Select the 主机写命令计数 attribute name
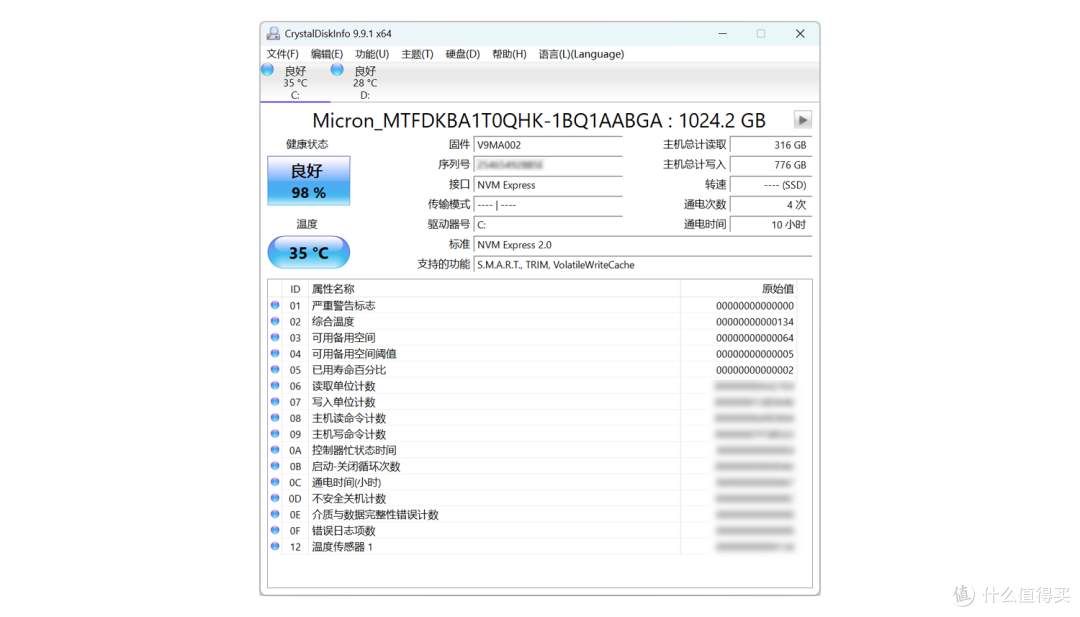The image size is (1080, 617). tap(349, 435)
